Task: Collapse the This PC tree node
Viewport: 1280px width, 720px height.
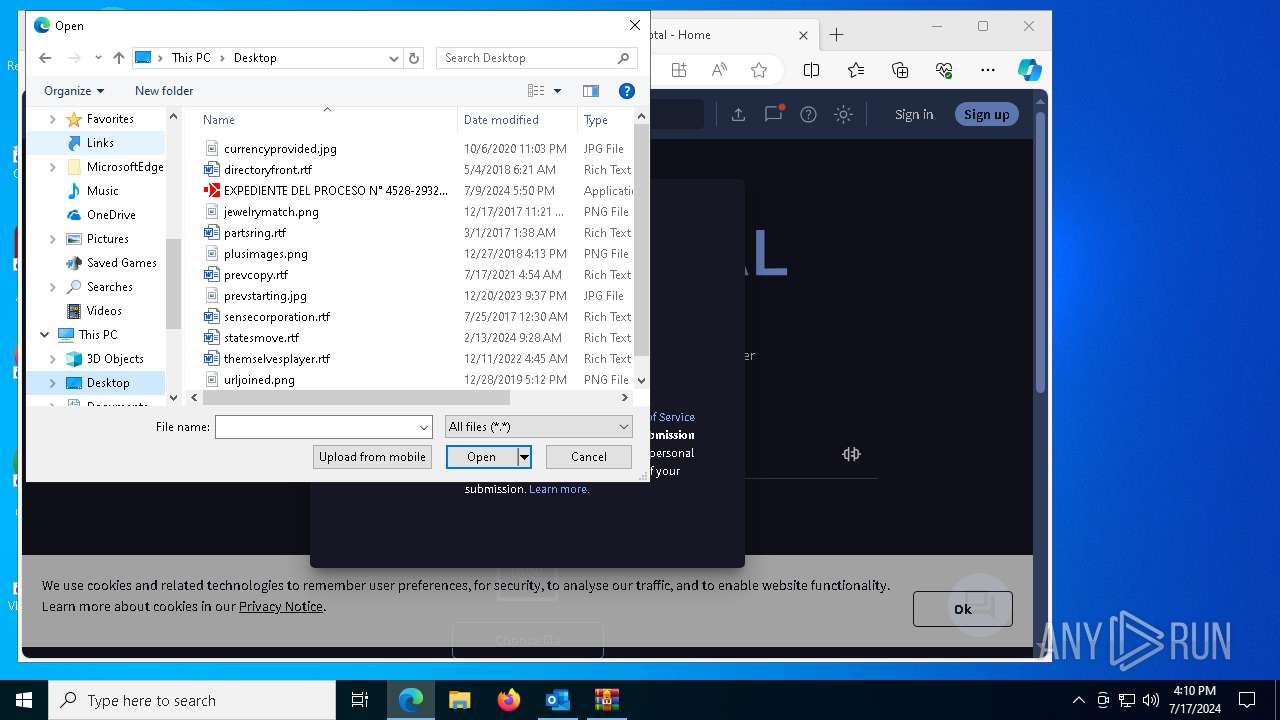Action: tap(45, 335)
